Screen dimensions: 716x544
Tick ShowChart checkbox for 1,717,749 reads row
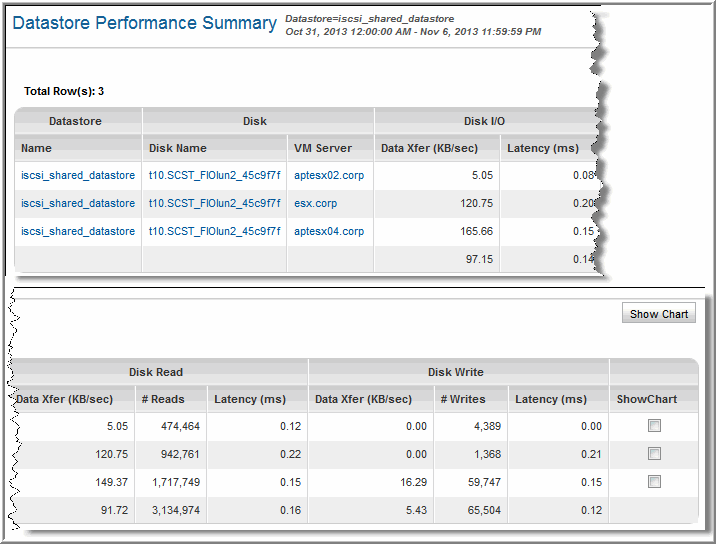point(654,482)
